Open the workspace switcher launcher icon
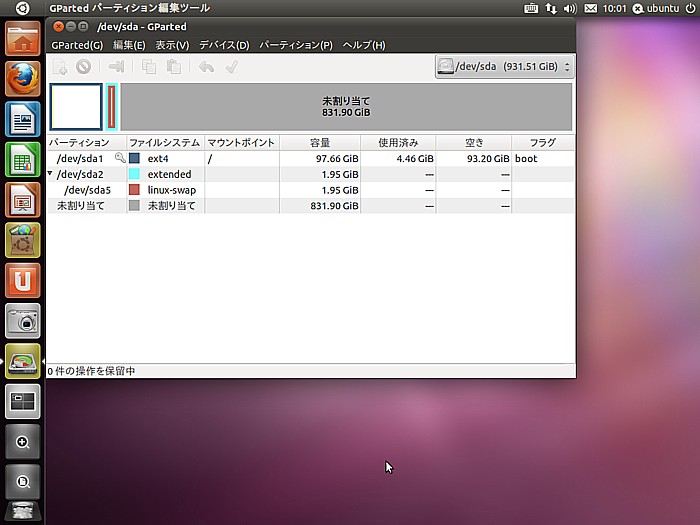Viewport: 700px width, 525px height. point(23,401)
